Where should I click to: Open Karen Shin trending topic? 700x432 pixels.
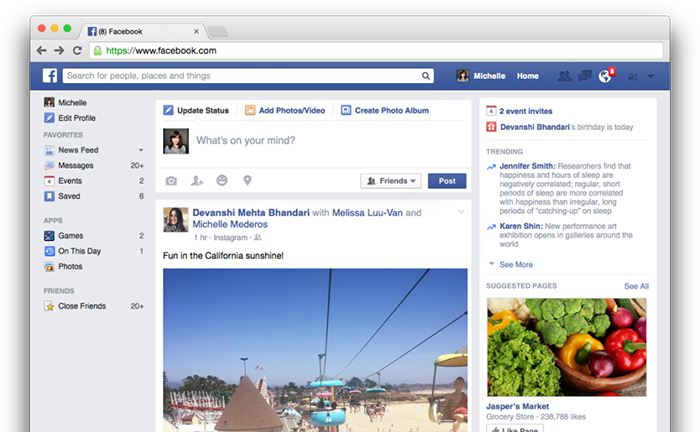click(521, 226)
